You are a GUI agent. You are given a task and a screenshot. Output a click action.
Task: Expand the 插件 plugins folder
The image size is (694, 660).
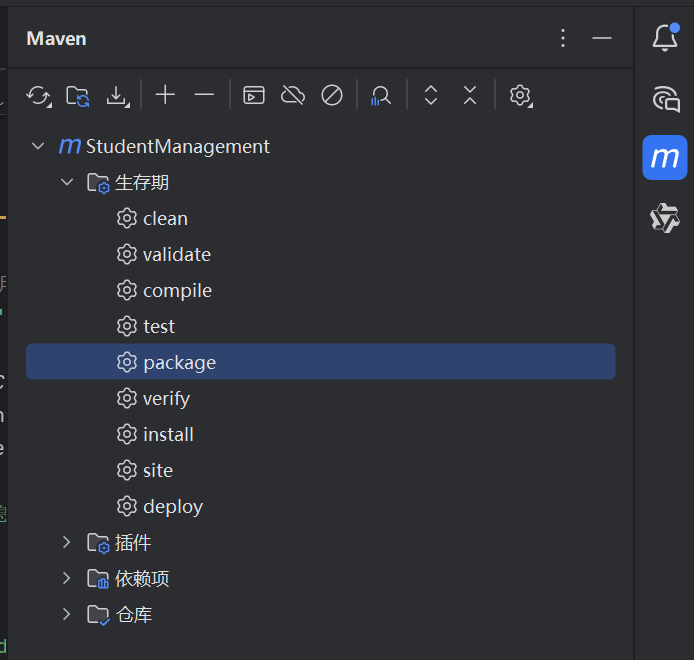click(x=66, y=542)
